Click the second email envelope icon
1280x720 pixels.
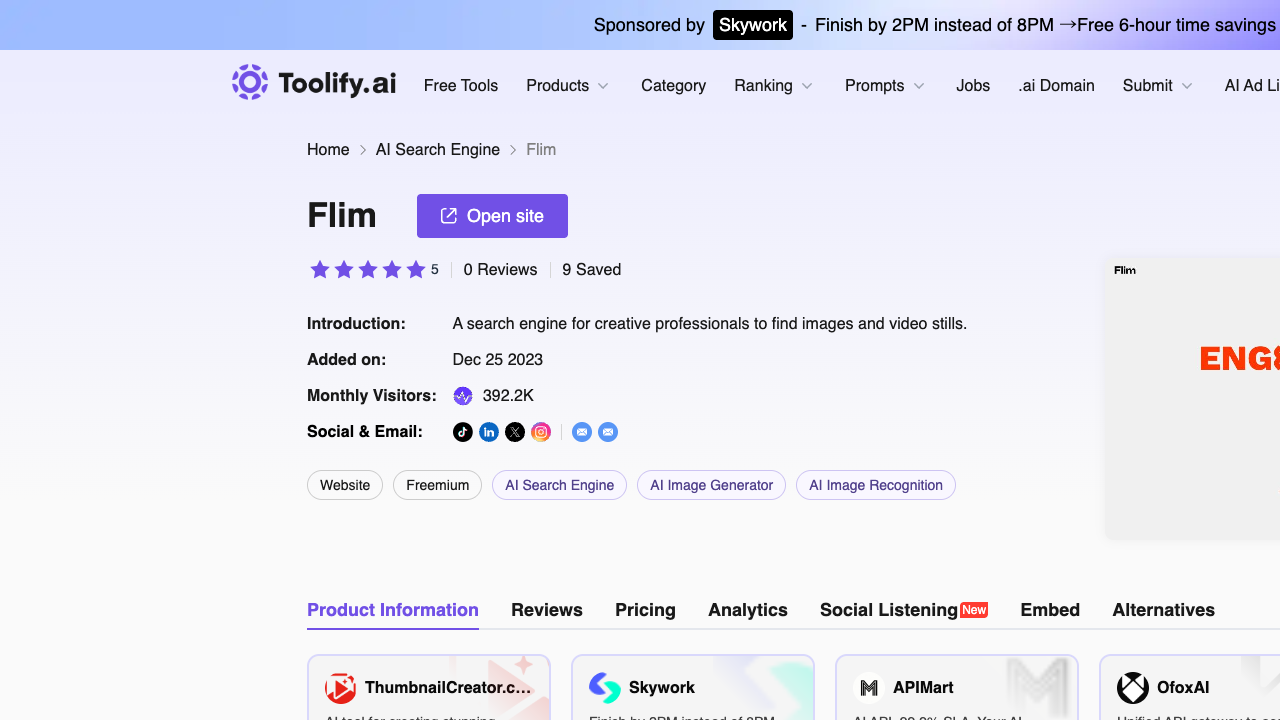(608, 432)
